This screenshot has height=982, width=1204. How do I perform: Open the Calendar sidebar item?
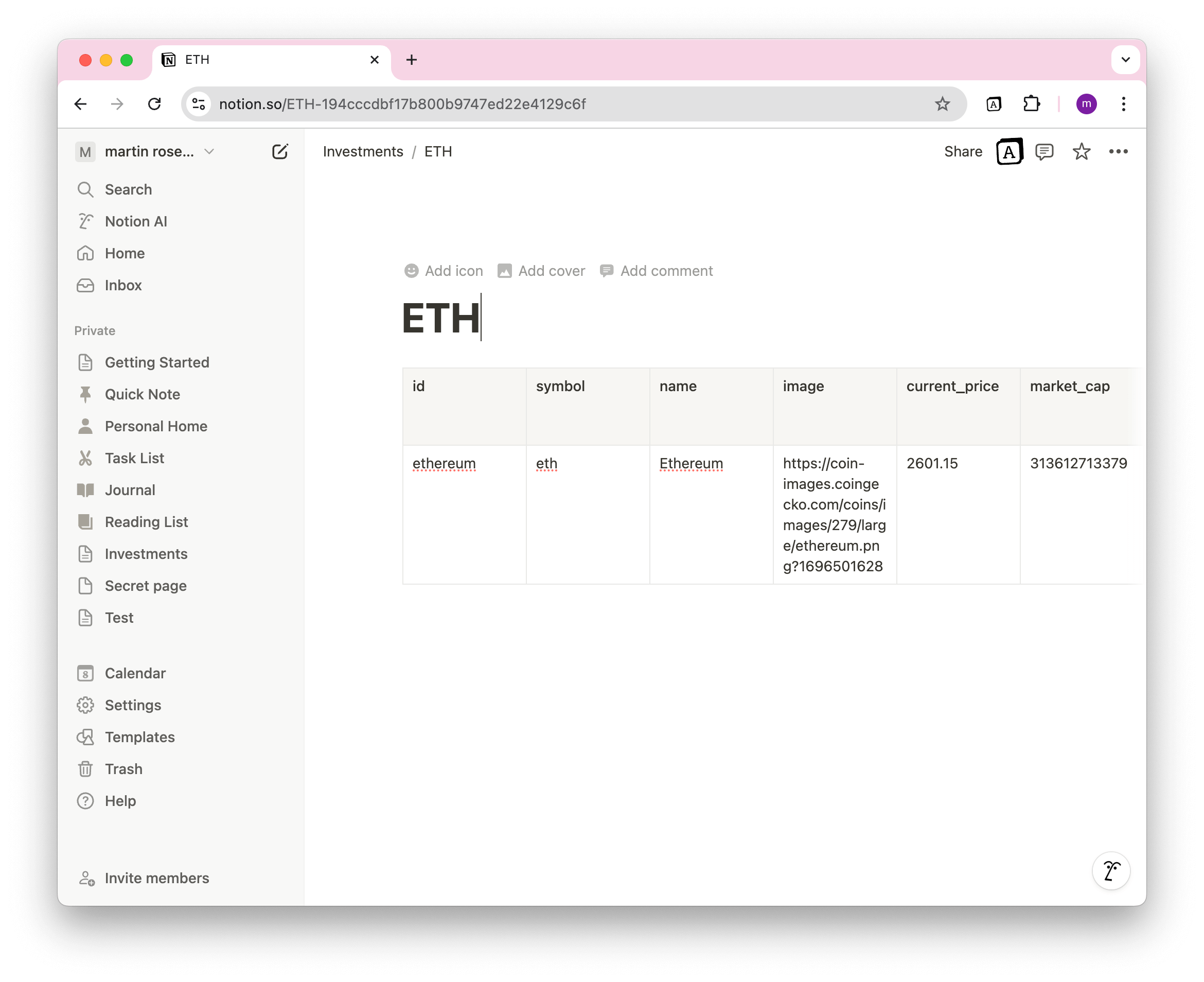tap(135, 673)
